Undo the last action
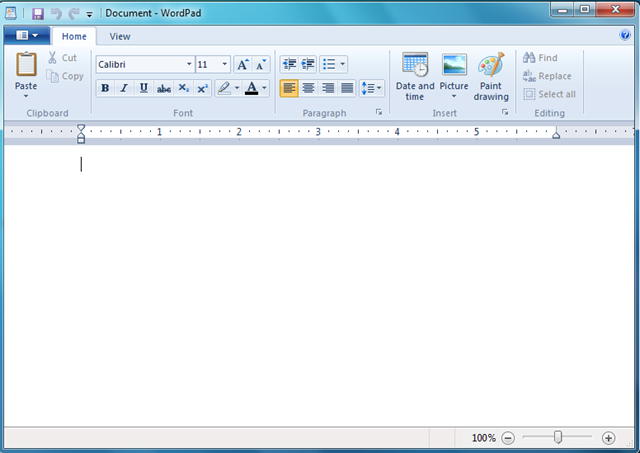 pos(56,13)
